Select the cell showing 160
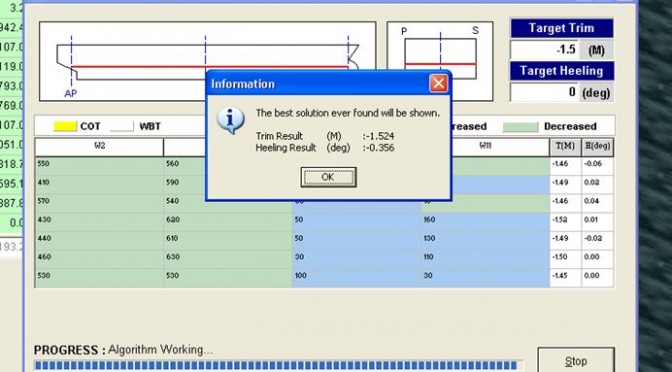Image resolution: width=672 pixels, height=372 pixels. point(485,220)
